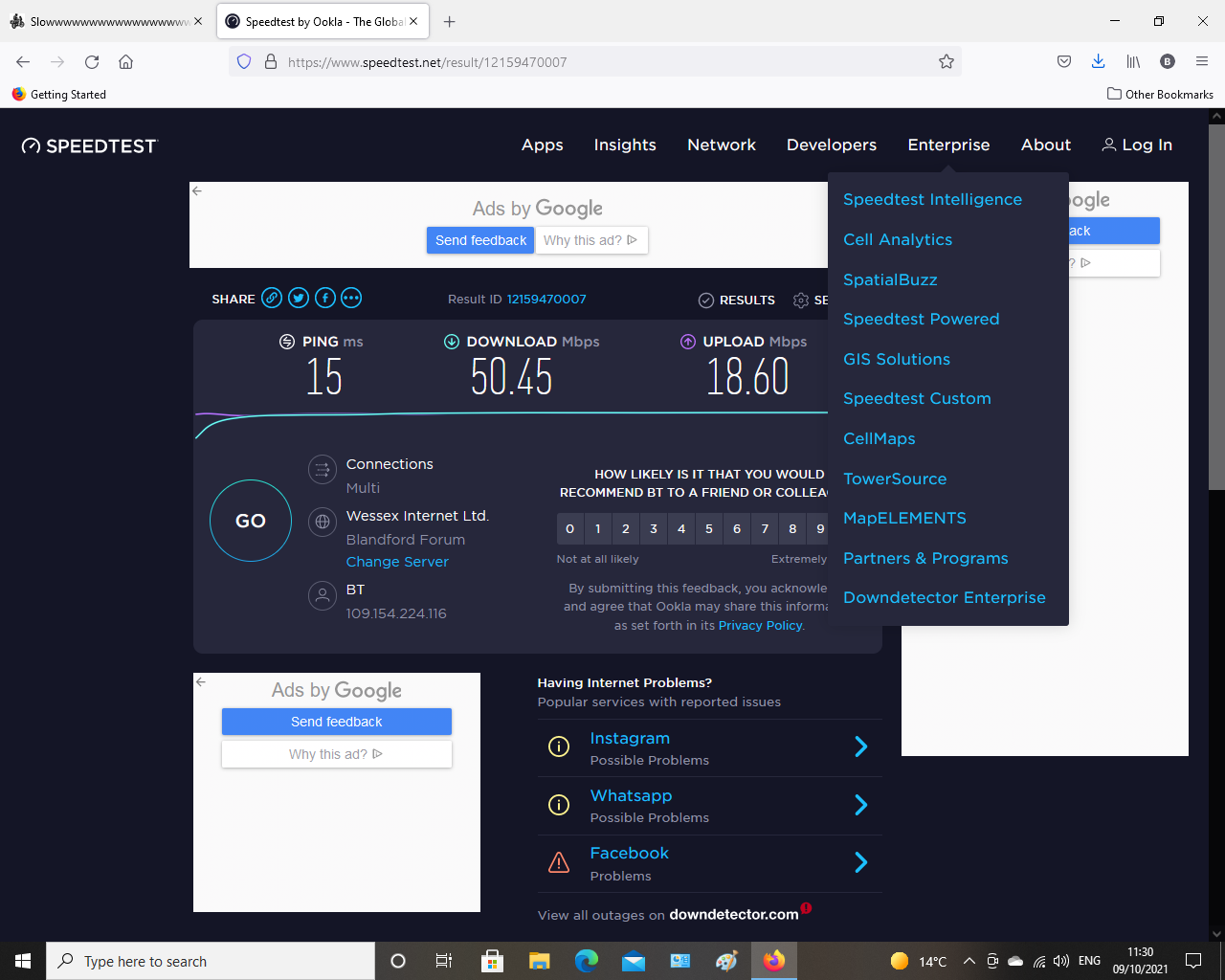Viewport: 1225px width, 980px height.
Task: Open Getting Started bookmark
Action: [x=59, y=95]
